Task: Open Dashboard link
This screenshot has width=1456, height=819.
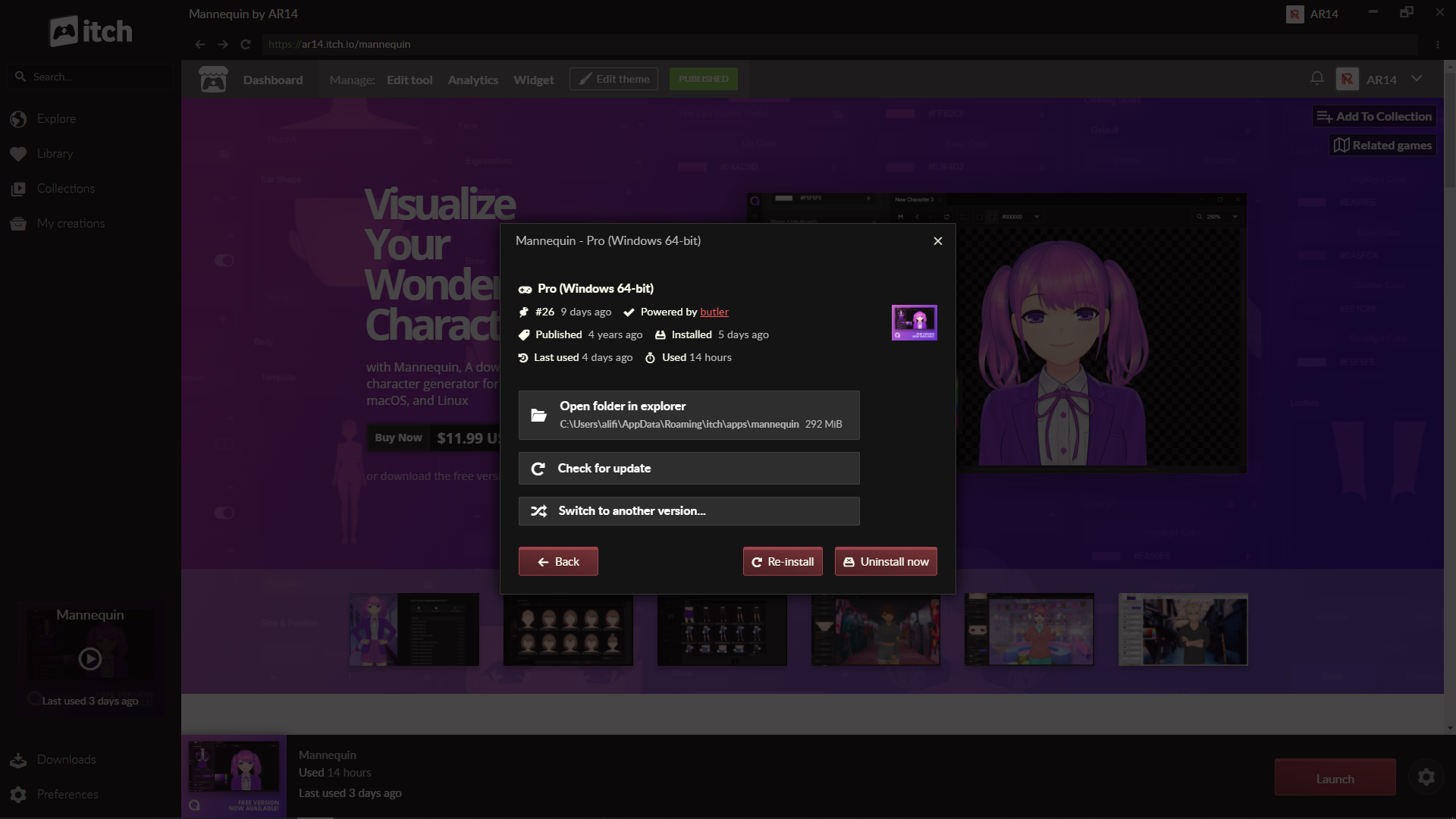Action: 273,80
